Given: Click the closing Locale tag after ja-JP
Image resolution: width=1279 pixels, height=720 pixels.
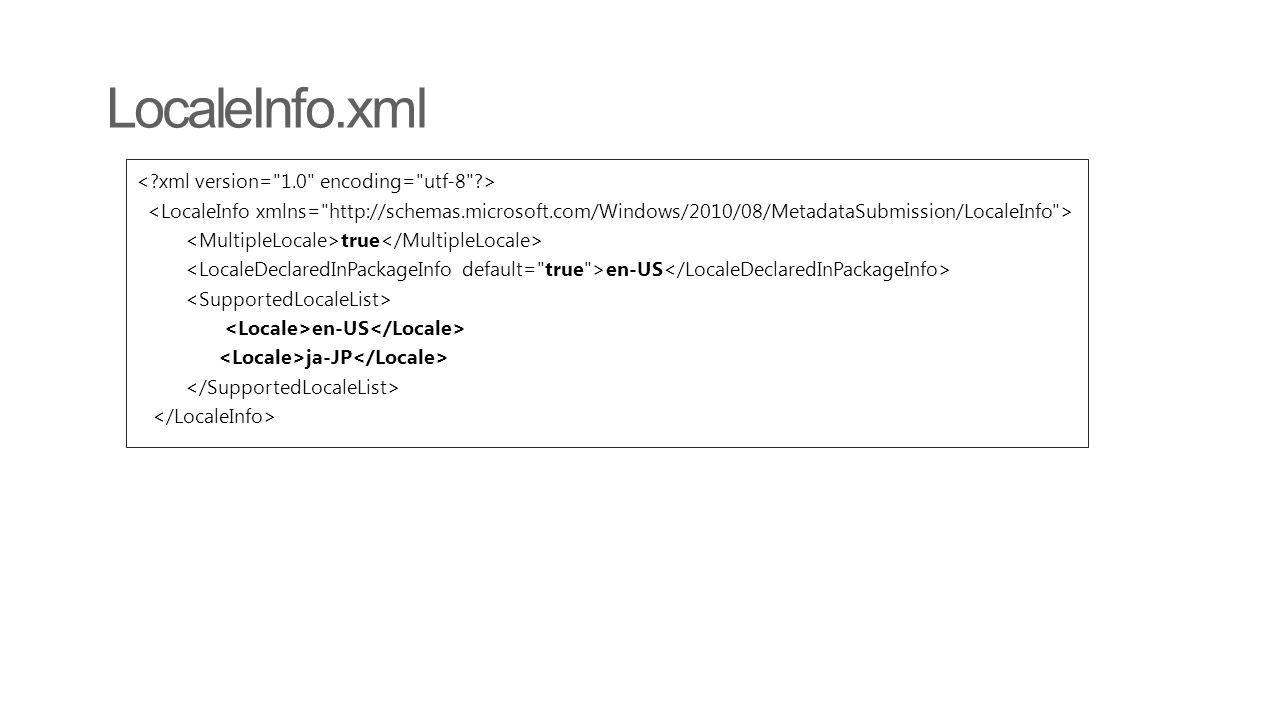Looking at the screenshot, I should click(400, 357).
